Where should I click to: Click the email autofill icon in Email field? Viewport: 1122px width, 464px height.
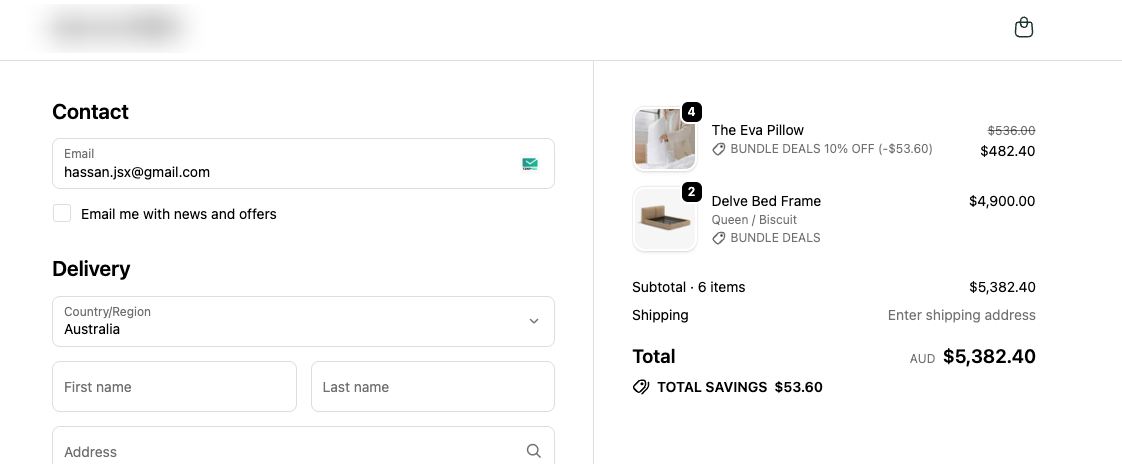[x=530, y=164]
